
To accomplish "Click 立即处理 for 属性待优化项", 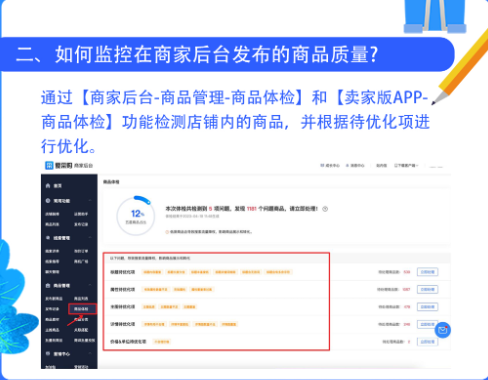I will (428, 289).
